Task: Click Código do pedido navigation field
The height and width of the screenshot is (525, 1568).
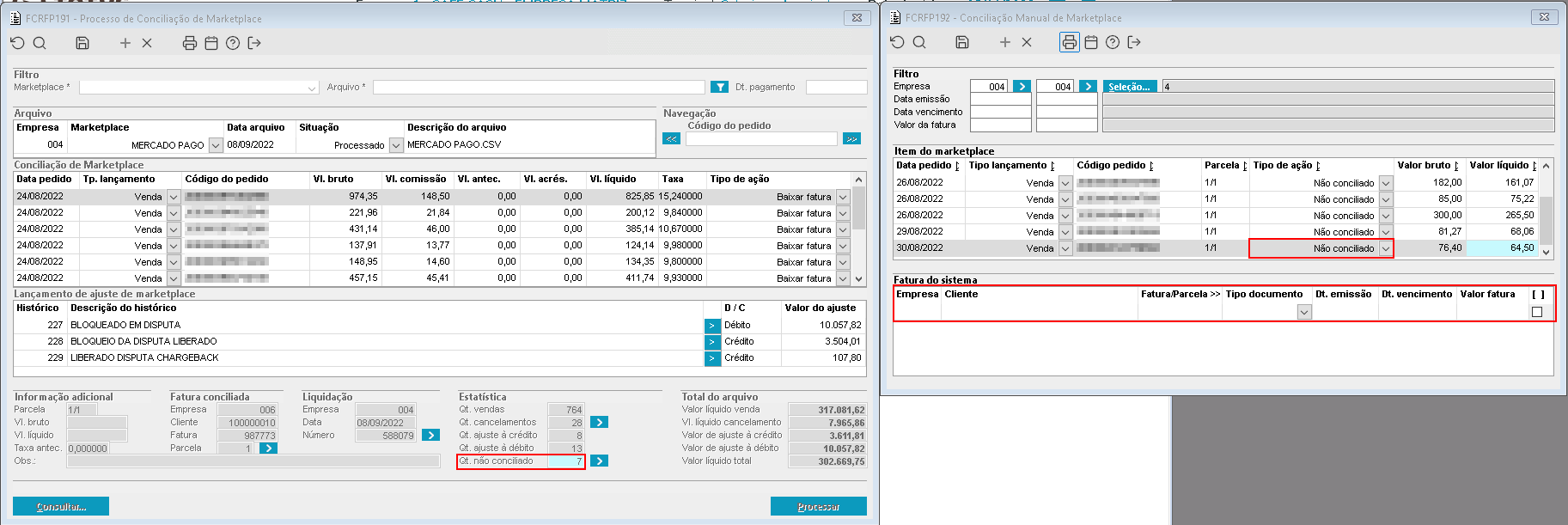Action: pos(761,139)
